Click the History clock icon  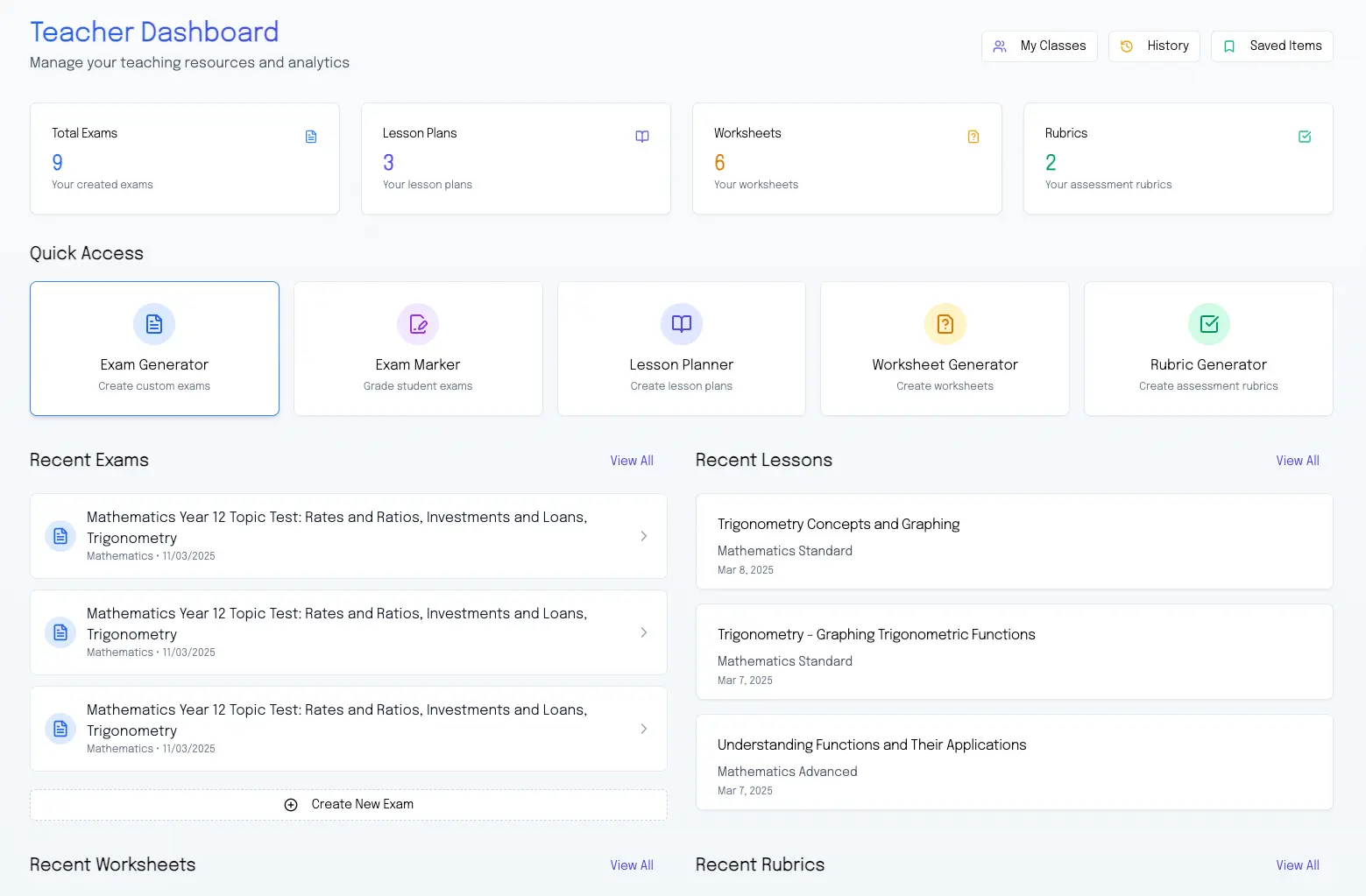click(x=1127, y=46)
